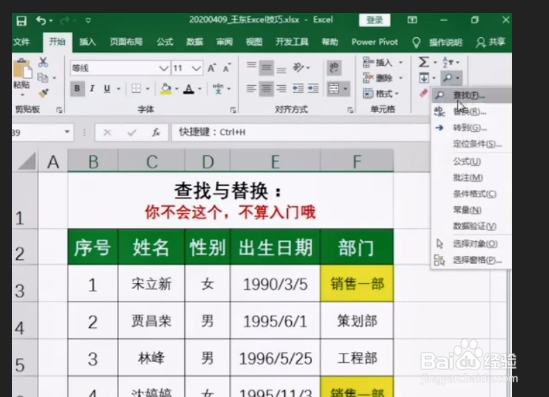This screenshot has width=549, height=397.
Task: Click the phonetic guide (wén) icon
Action: click(218, 89)
